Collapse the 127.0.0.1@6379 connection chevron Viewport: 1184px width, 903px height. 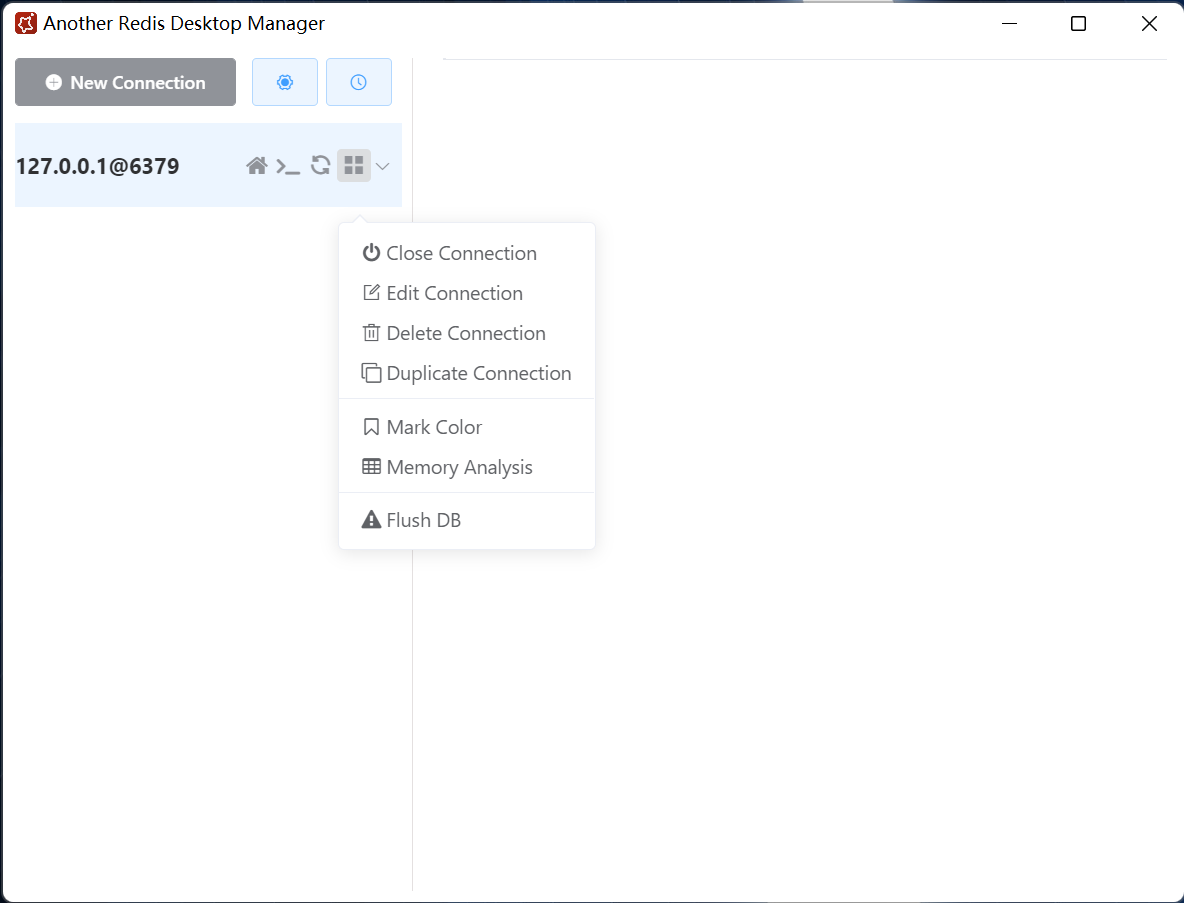[382, 166]
